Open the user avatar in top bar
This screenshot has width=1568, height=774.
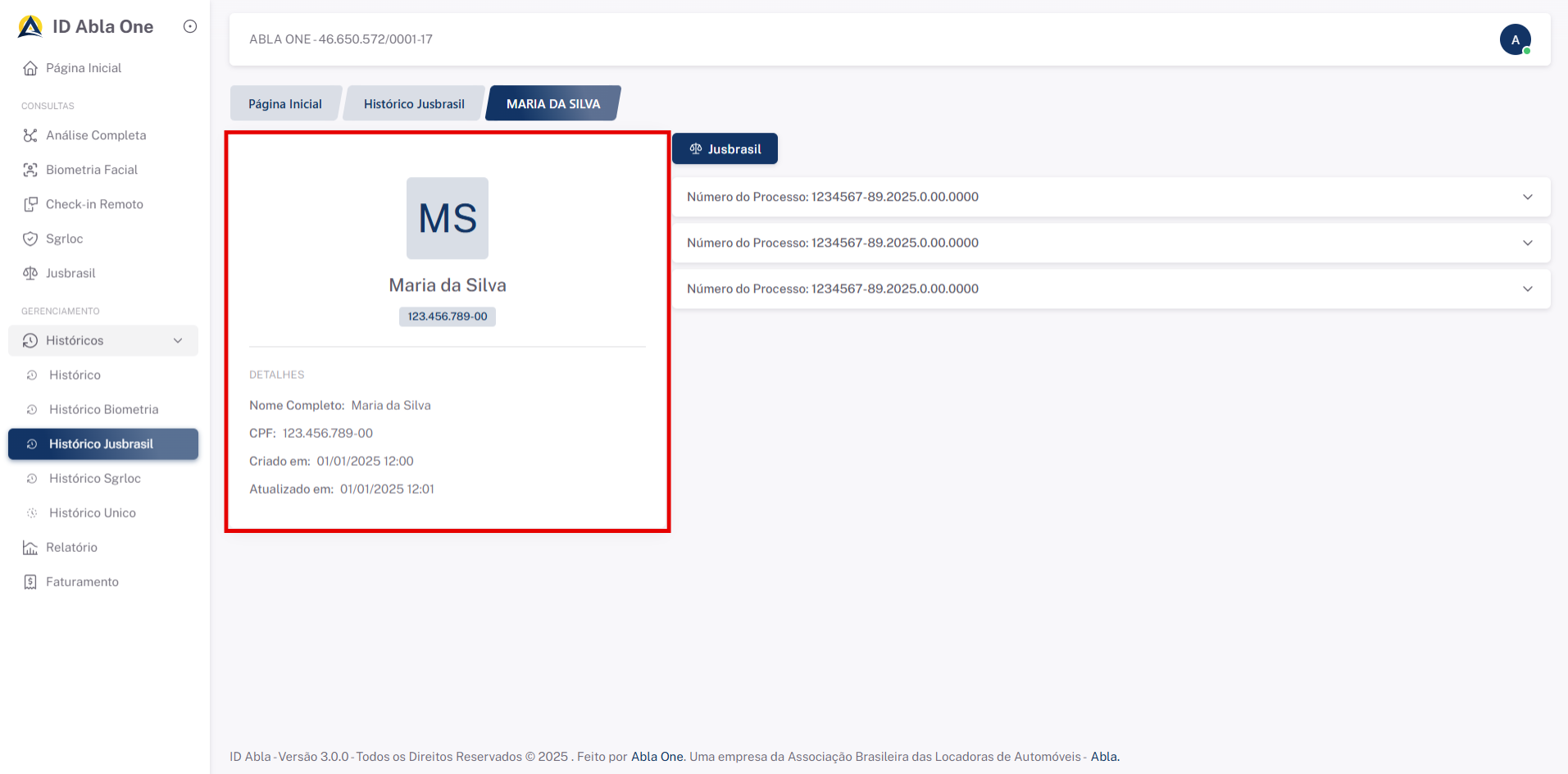(1515, 39)
